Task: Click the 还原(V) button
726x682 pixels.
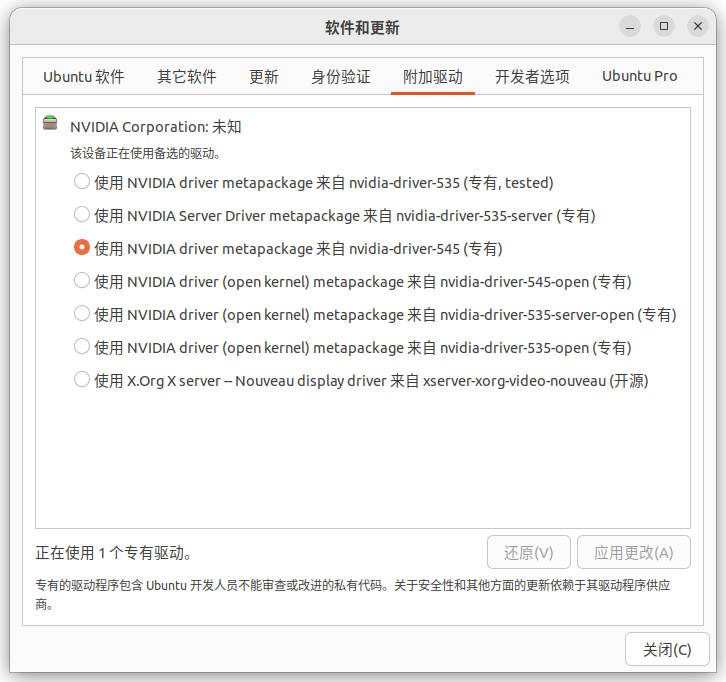Action: tap(529, 552)
